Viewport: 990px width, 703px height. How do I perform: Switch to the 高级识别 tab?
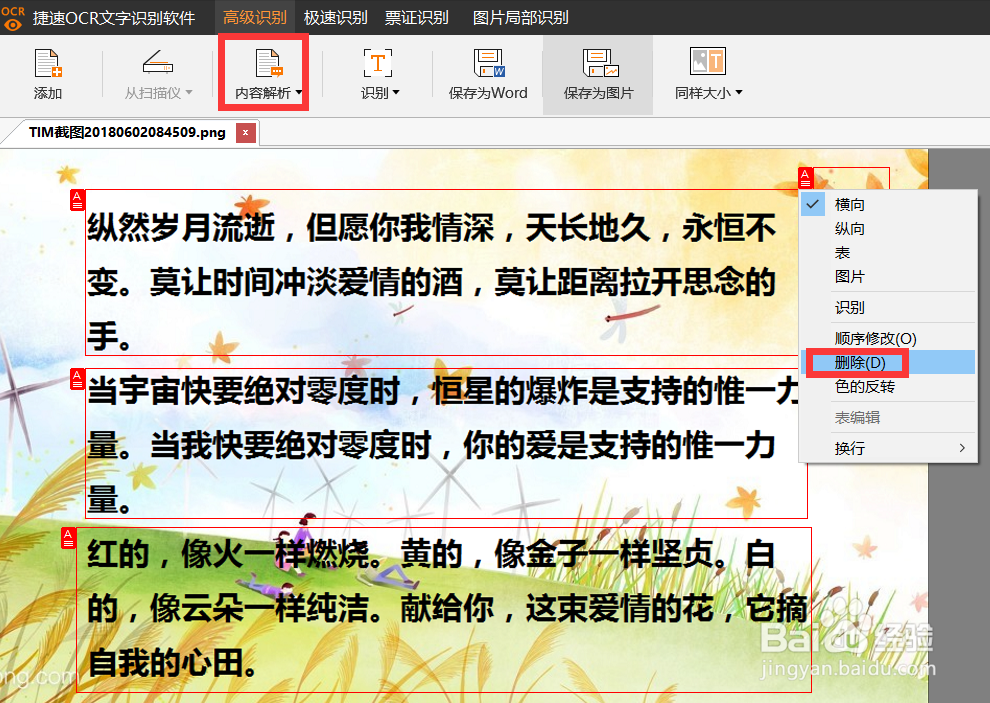(x=254, y=18)
